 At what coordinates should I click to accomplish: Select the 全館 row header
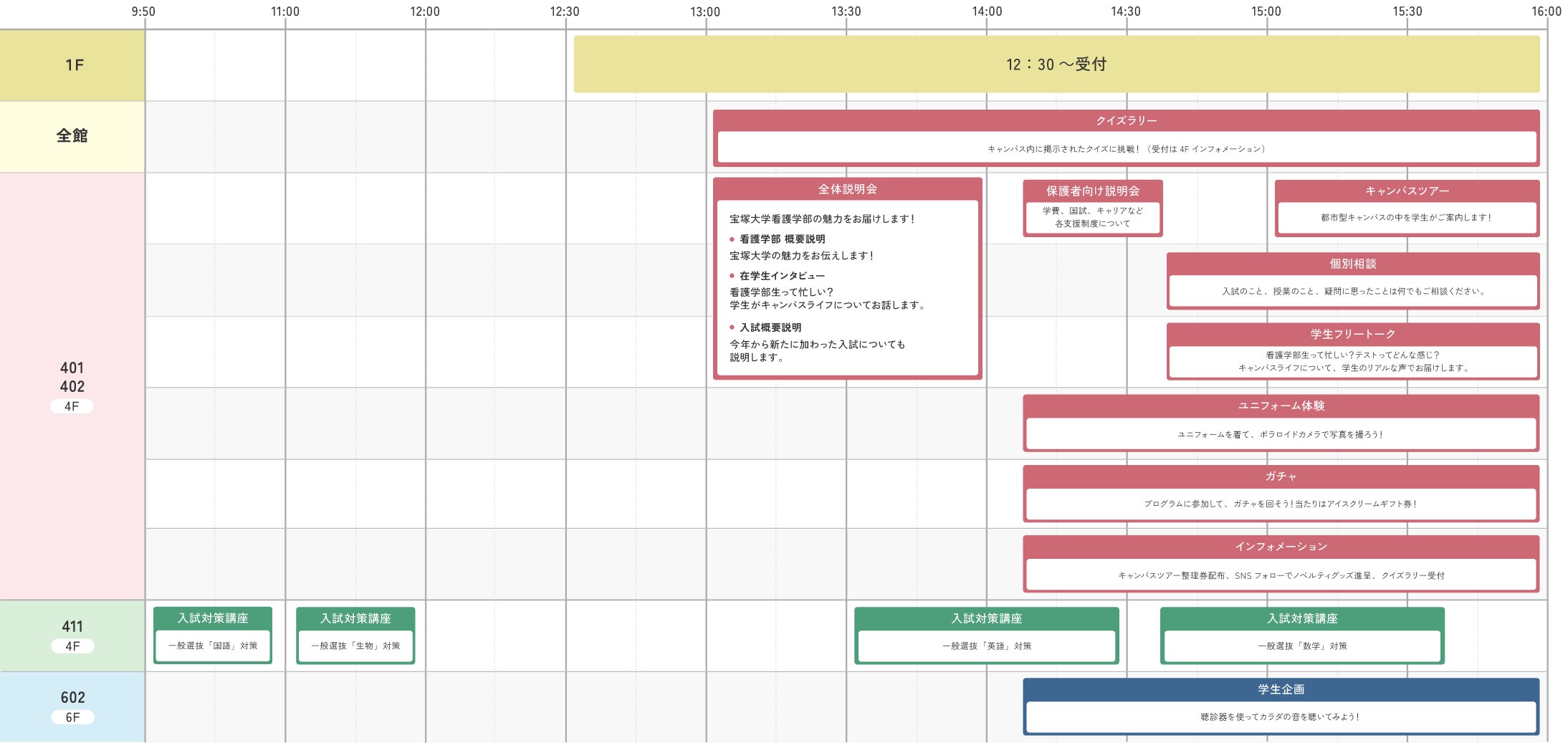[72, 136]
